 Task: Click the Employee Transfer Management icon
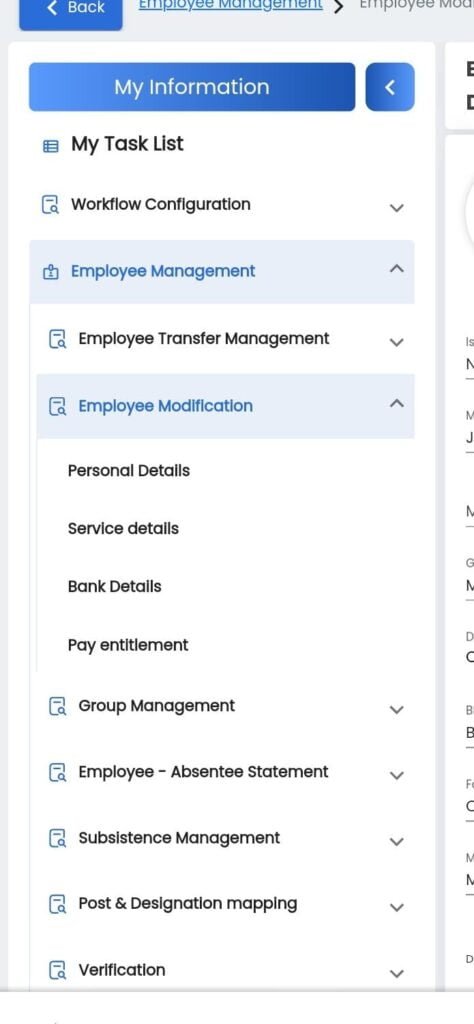click(x=58, y=340)
